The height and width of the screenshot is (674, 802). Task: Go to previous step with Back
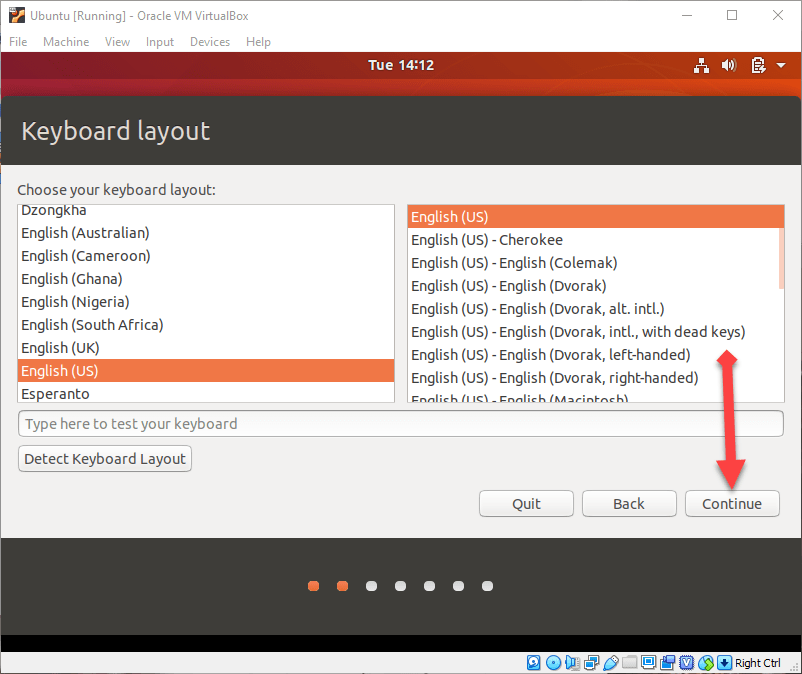[x=629, y=504]
